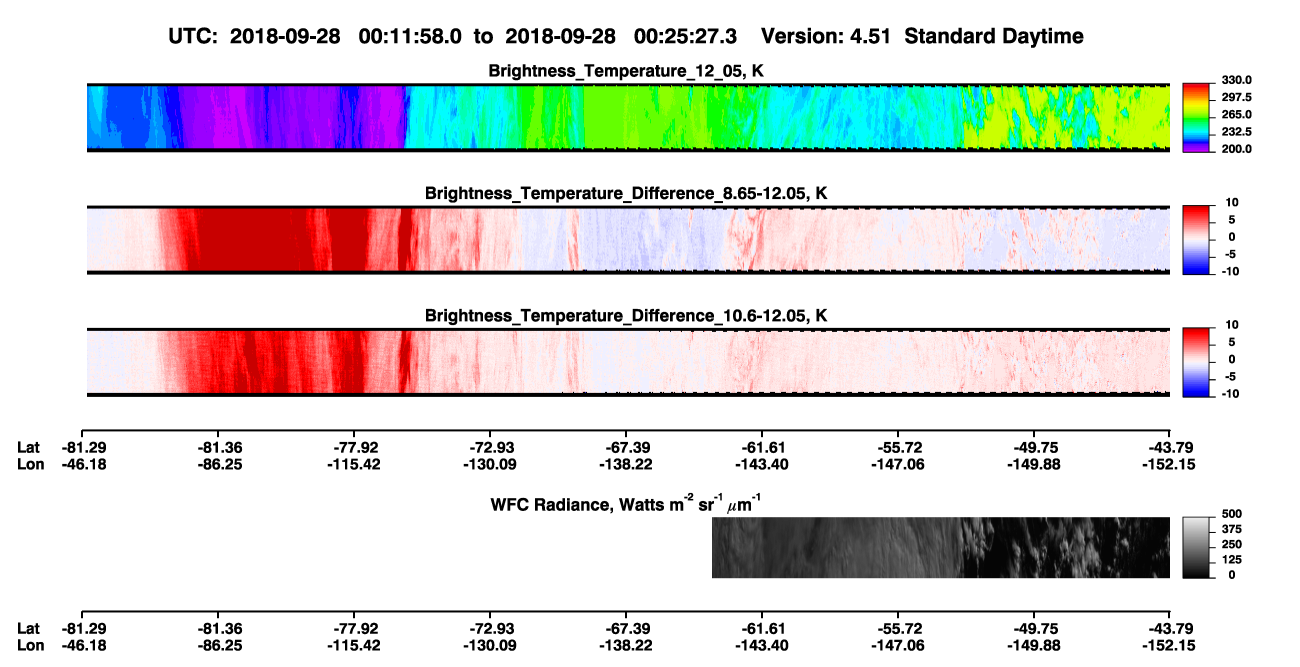Click "Lat" label below the temperature difference panels

tap(29, 448)
